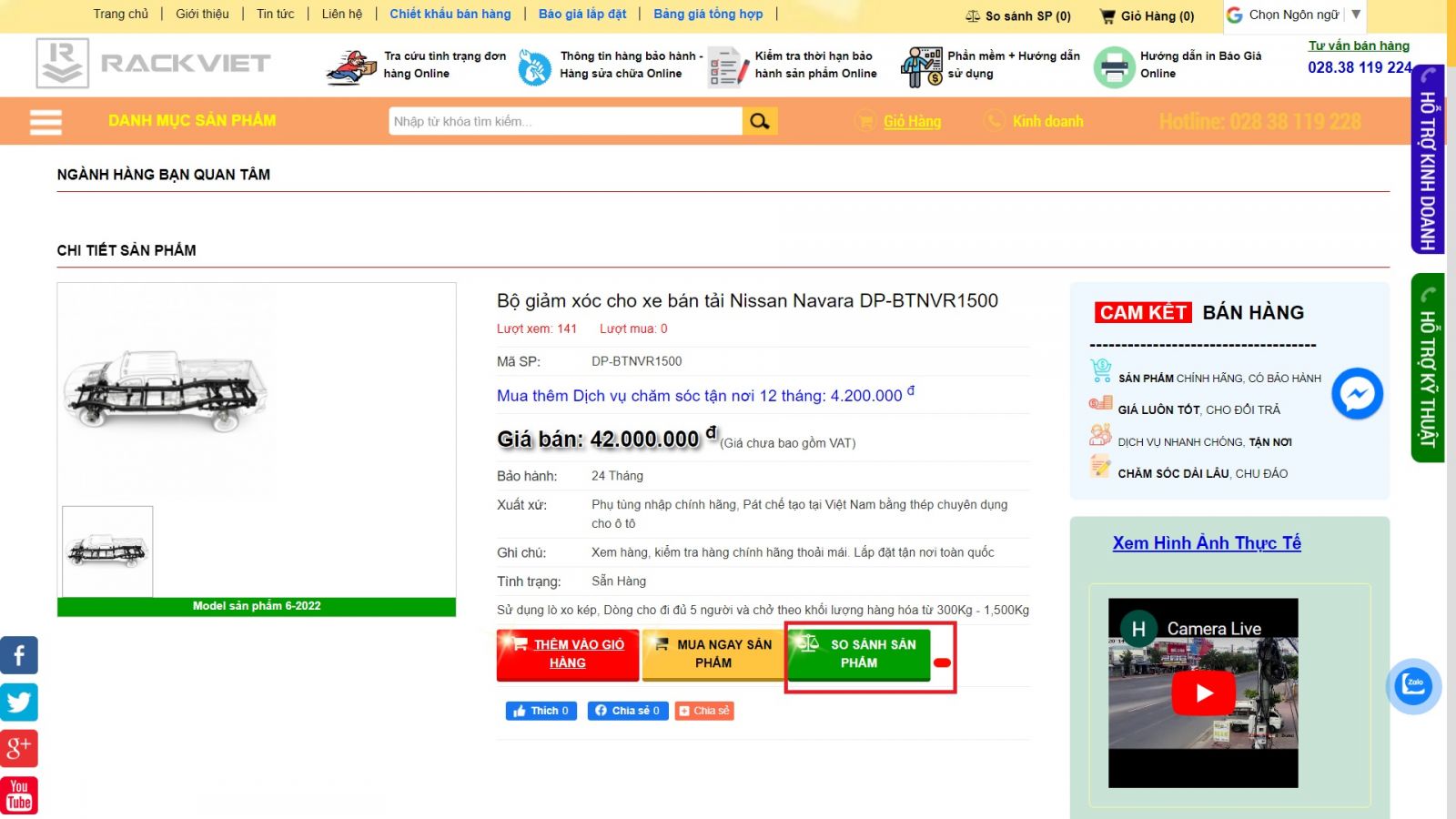Open the Chọn Ngôn ngữ language dropdown
1456x819 pixels.
1293,15
